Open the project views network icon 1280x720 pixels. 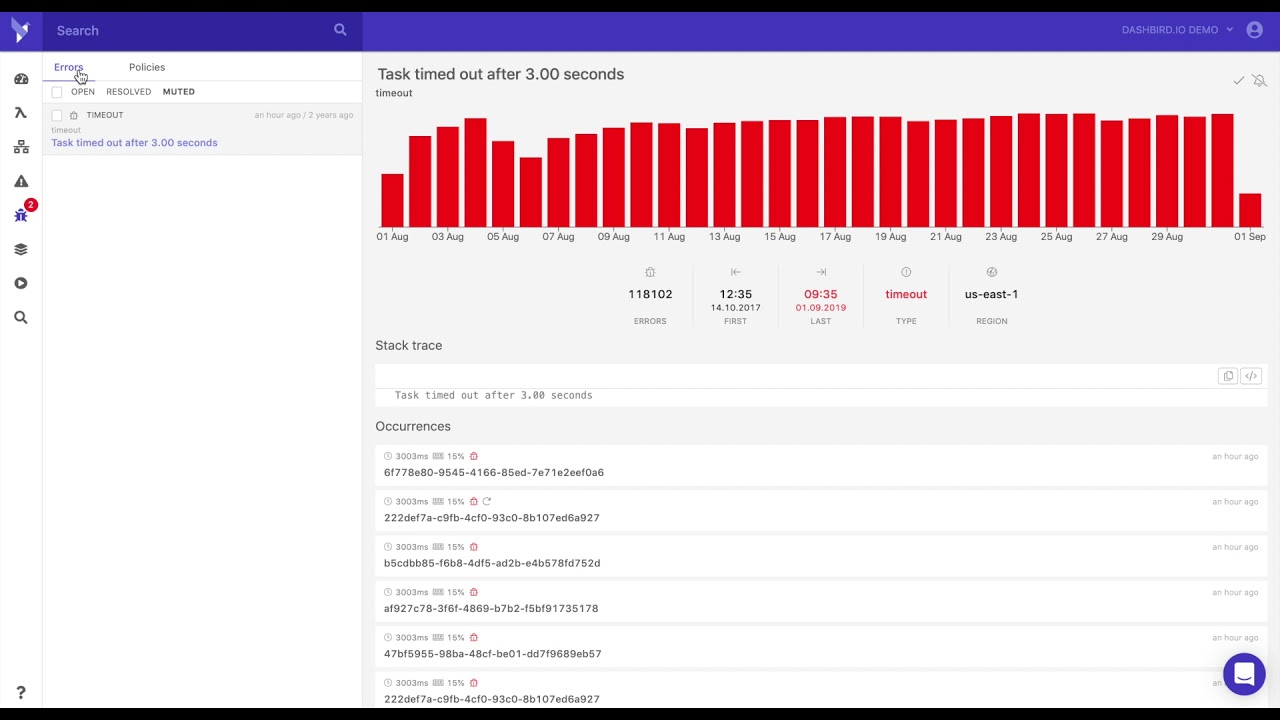tap(21, 147)
